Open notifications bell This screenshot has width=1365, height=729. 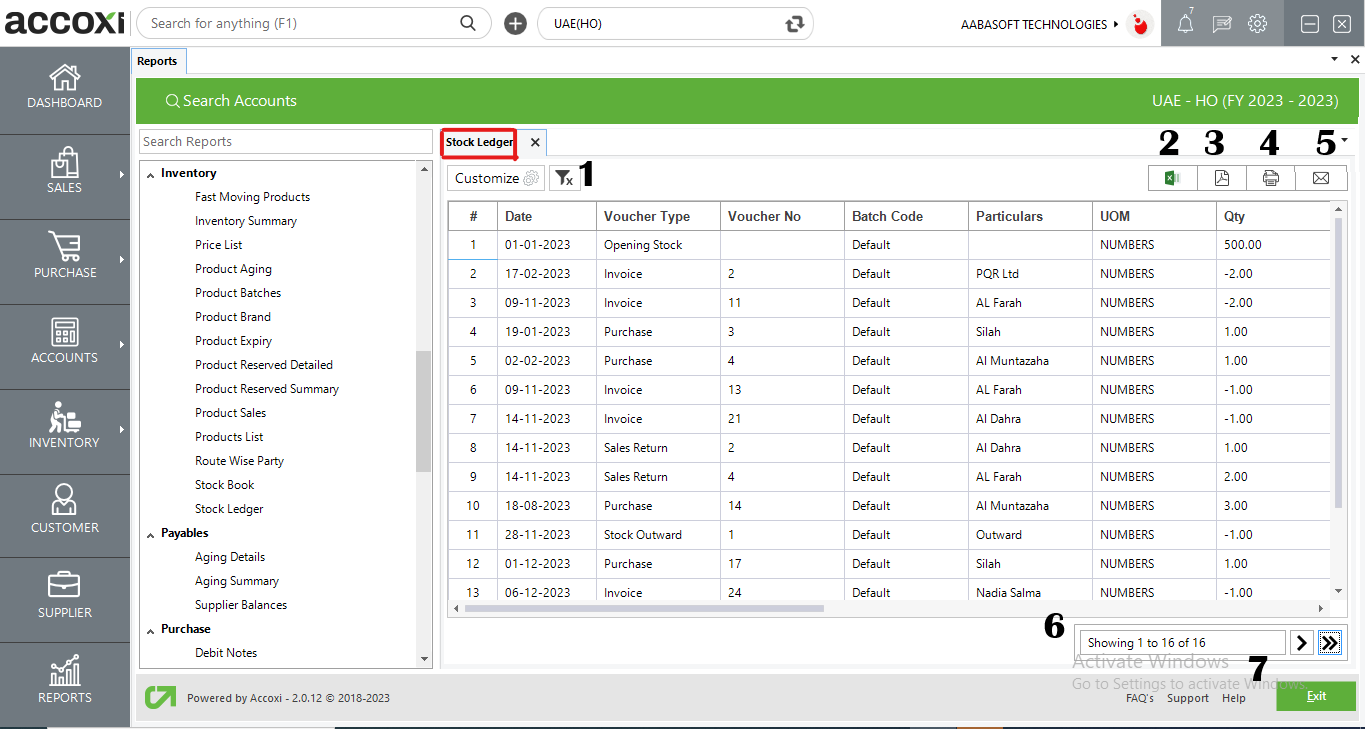coord(1184,23)
